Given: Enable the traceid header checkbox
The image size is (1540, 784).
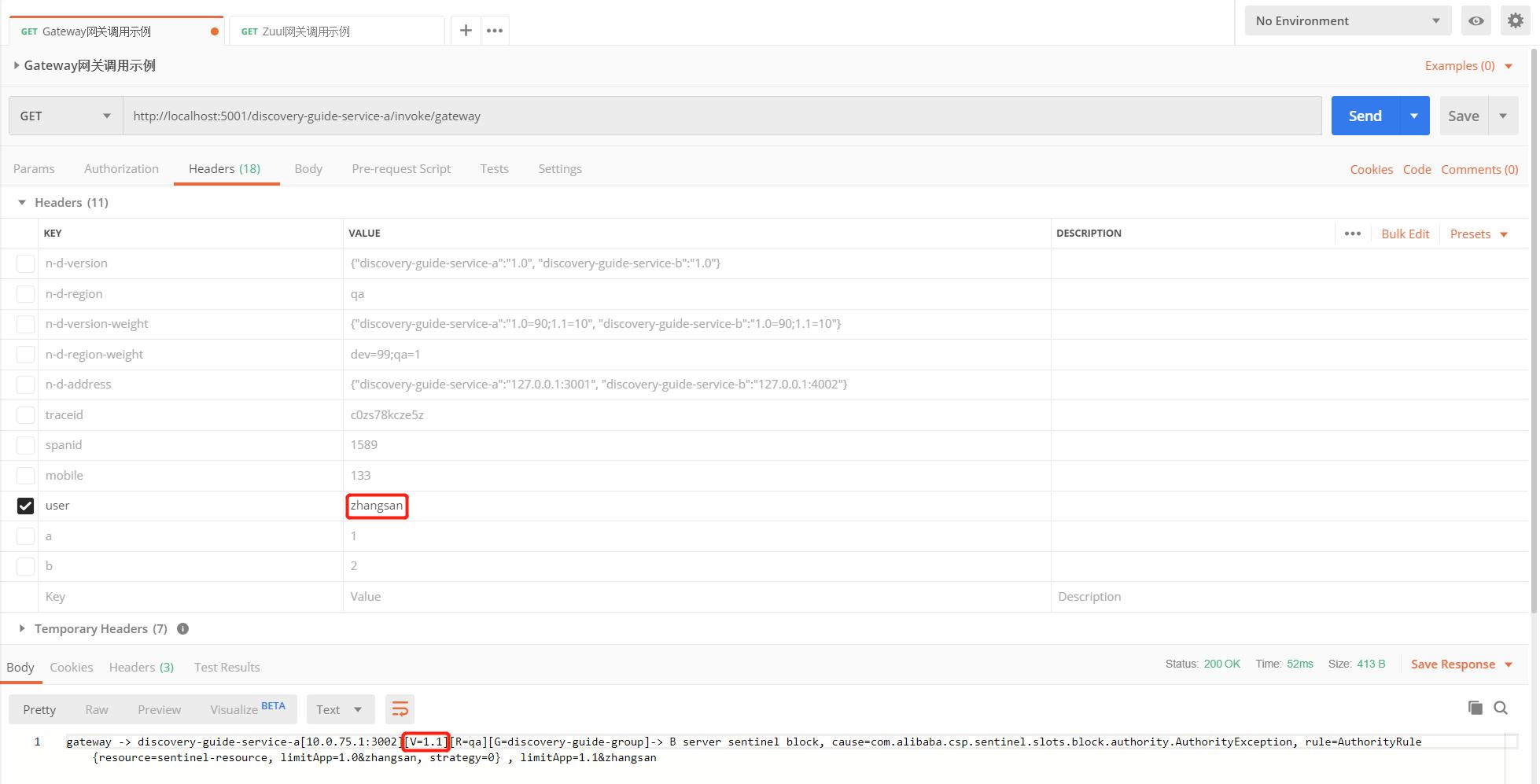Looking at the screenshot, I should point(25,415).
